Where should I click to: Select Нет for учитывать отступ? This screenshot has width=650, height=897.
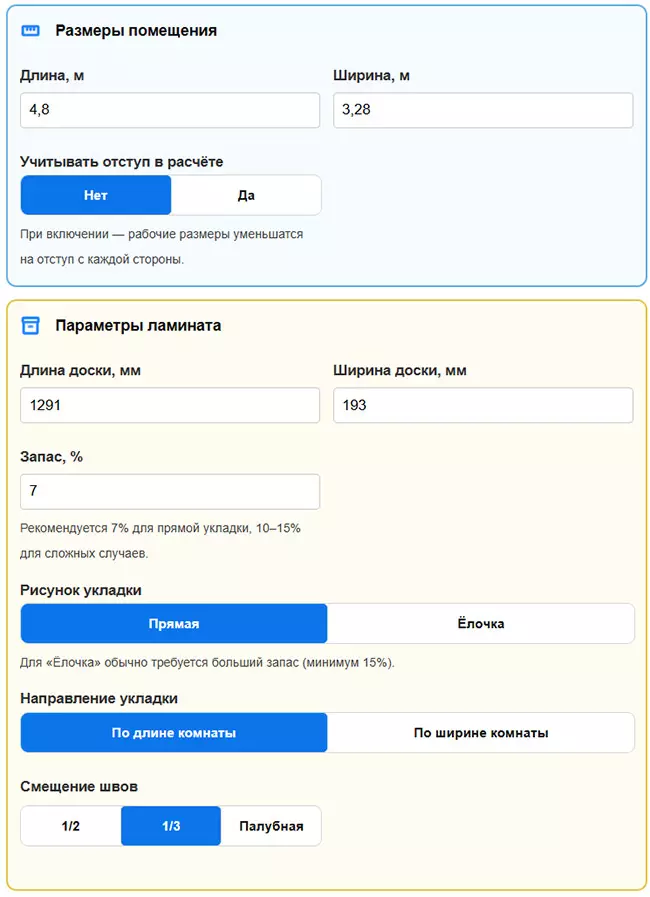tap(96, 196)
